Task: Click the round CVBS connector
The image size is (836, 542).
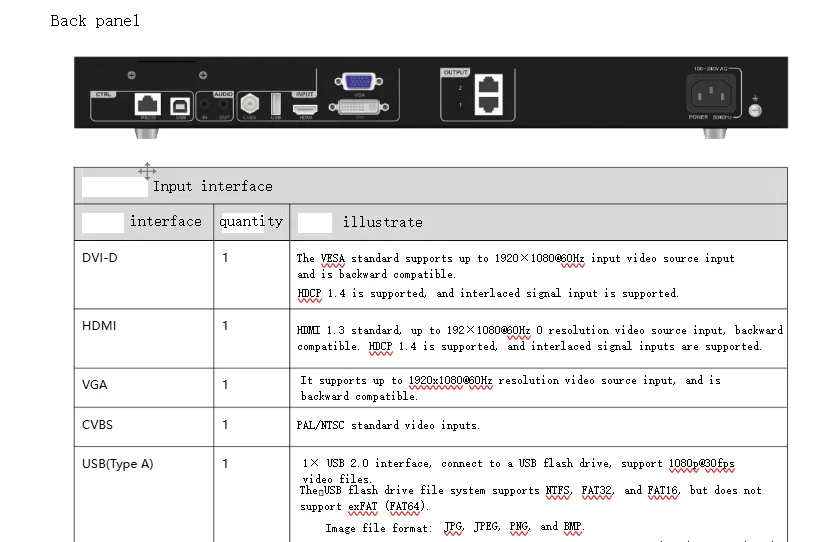Action: (x=250, y=103)
